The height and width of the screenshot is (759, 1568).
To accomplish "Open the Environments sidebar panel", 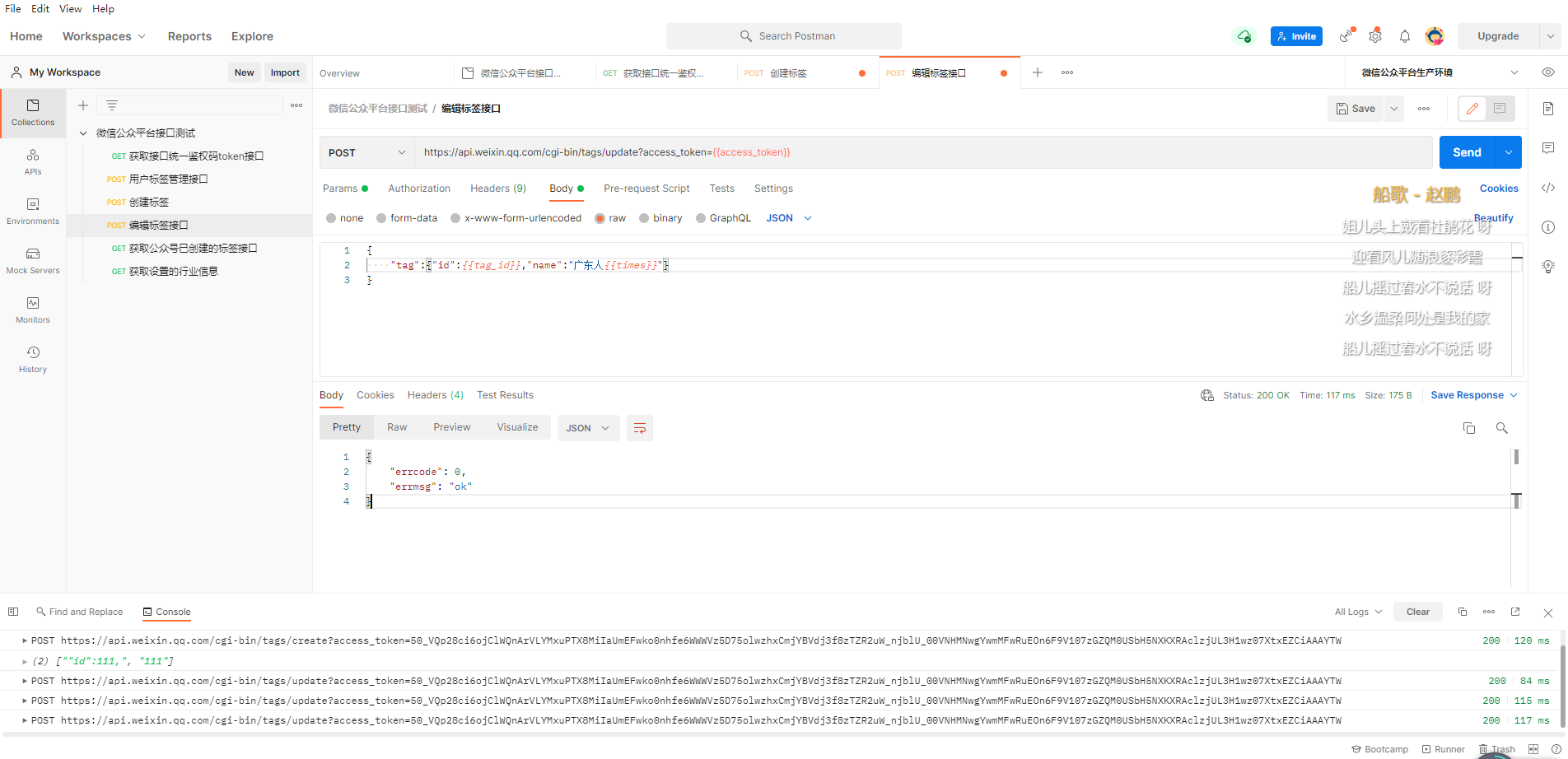I will click(x=33, y=212).
